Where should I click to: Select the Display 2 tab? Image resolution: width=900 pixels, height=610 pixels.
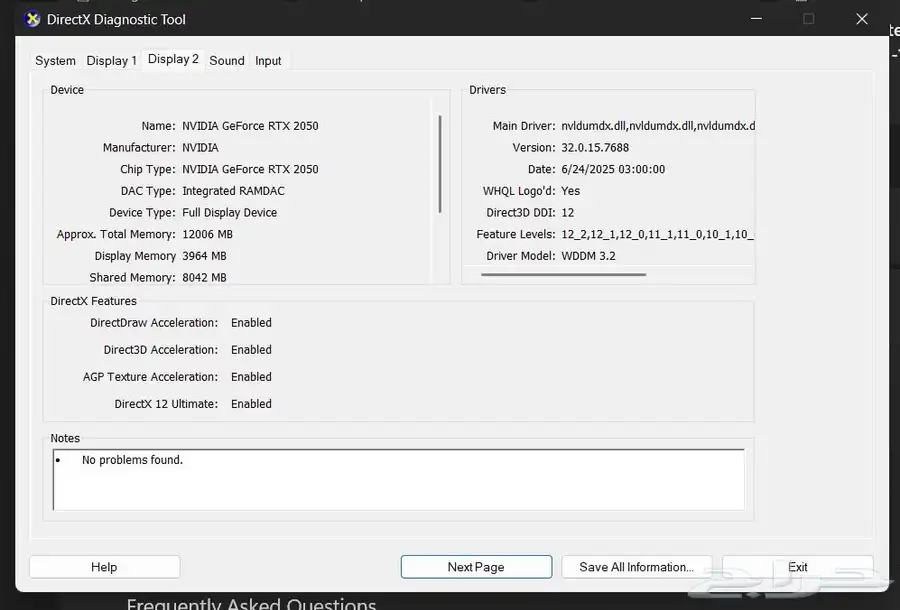point(173,59)
